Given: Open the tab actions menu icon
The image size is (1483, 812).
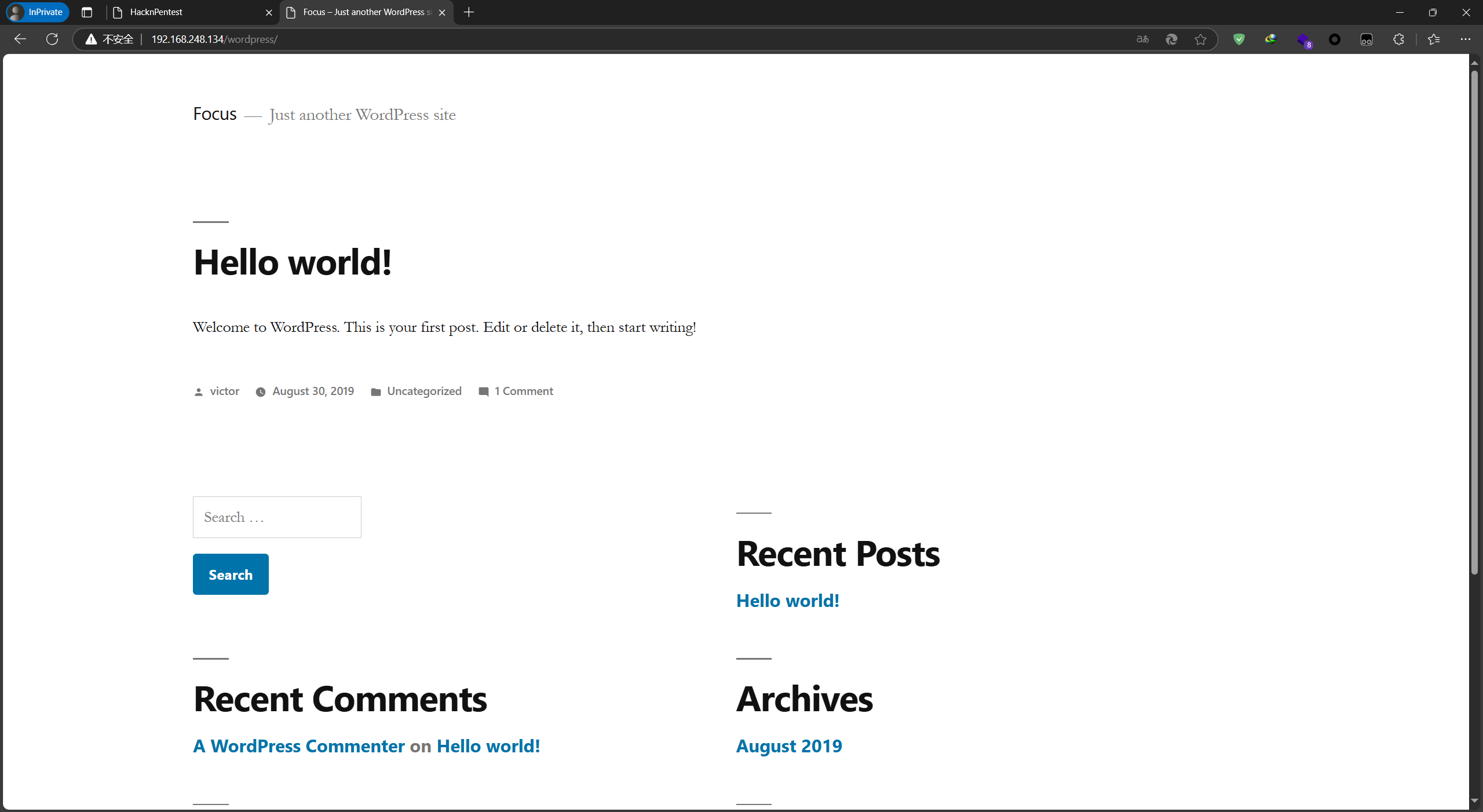Looking at the screenshot, I should coord(87,12).
